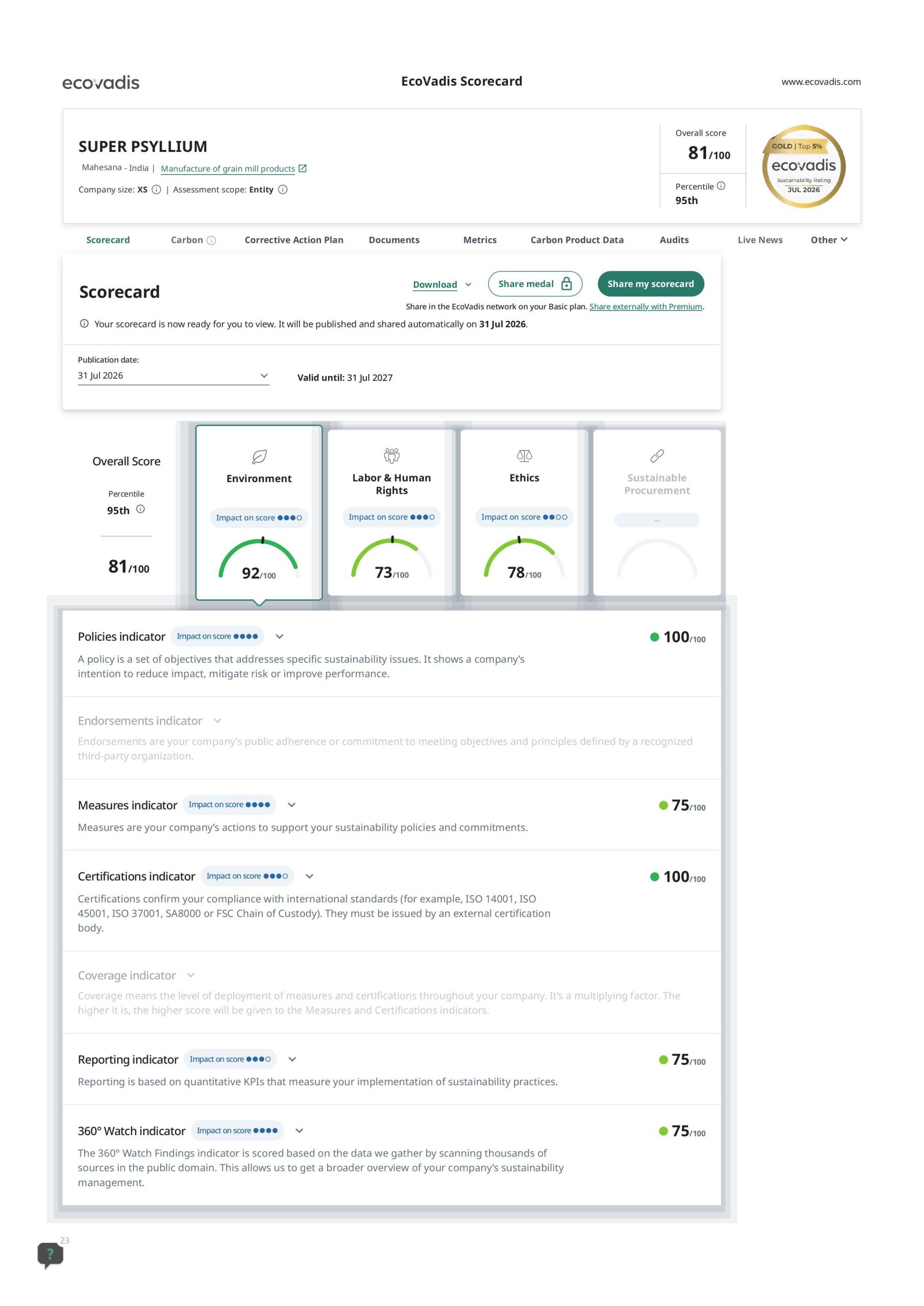
Task: Expand the Reporting indicator section
Action: [292, 1059]
